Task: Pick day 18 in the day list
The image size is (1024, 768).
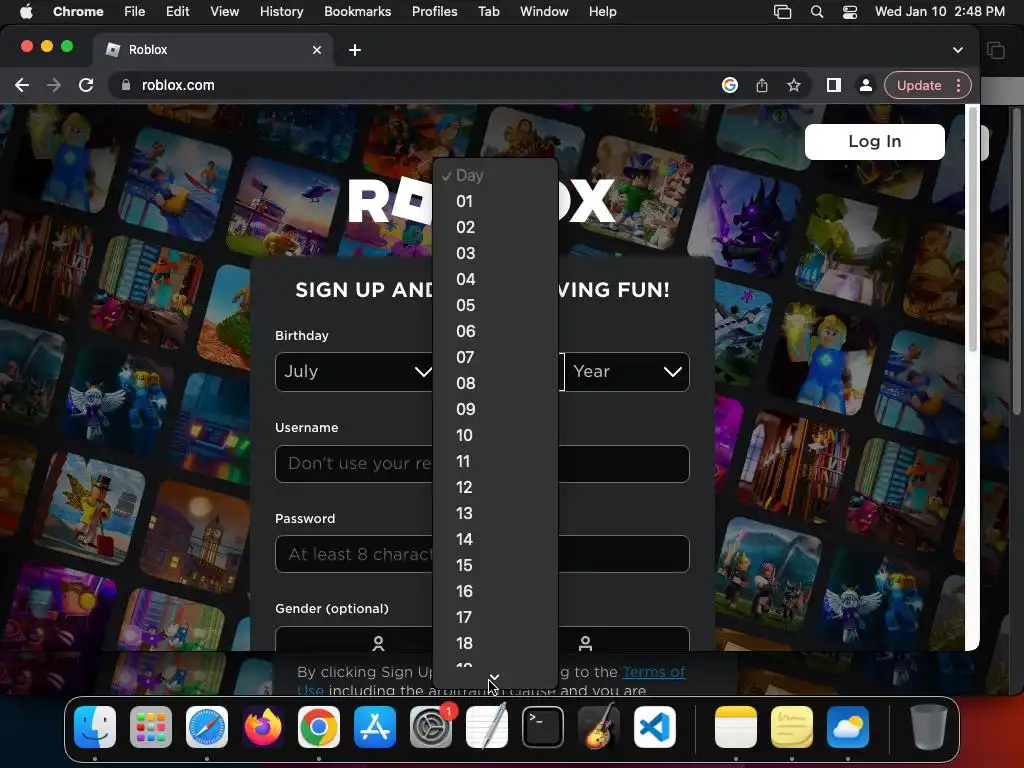Action: 495,643
